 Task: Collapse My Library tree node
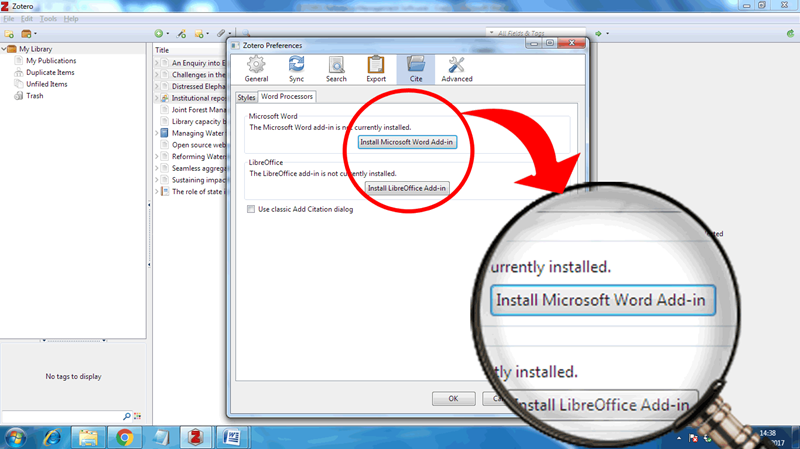(4, 49)
